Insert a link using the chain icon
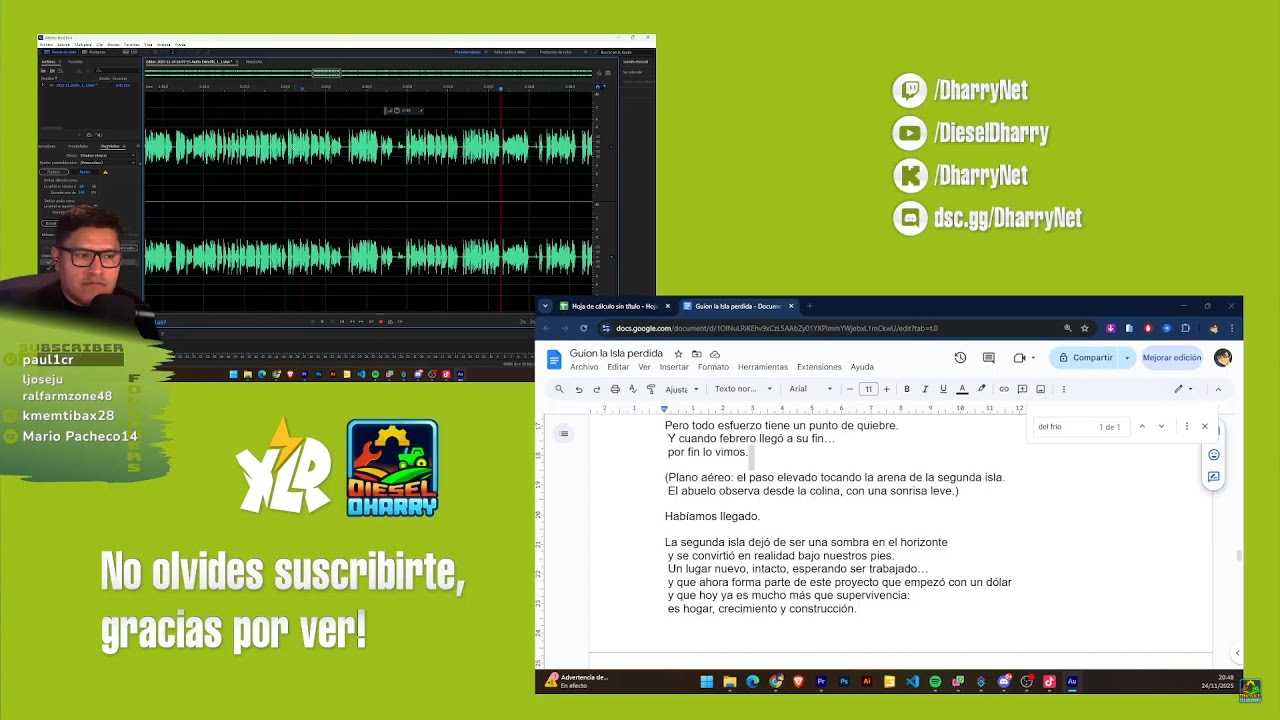Viewport: 1280px width, 720px height. pyautogui.click(x=1004, y=389)
